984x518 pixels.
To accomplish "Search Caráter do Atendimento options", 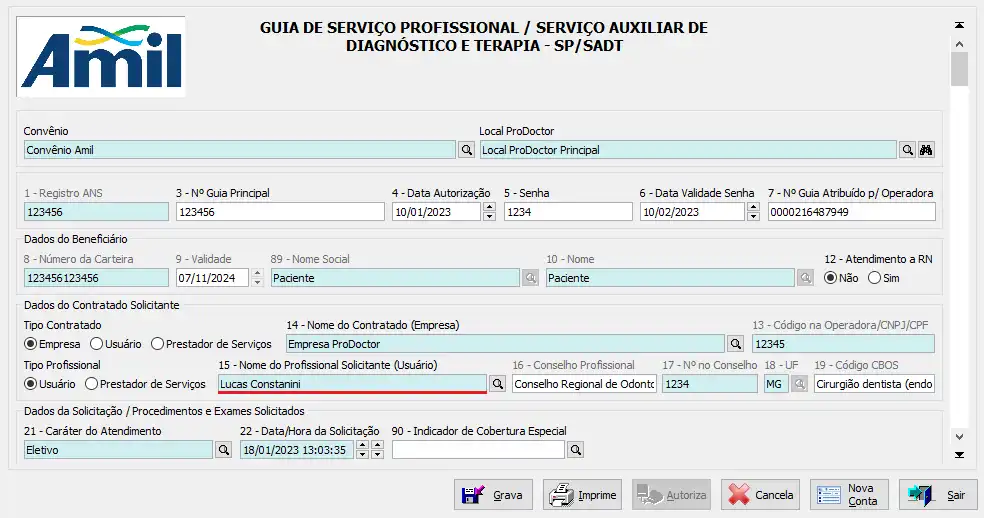I will pyautogui.click(x=223, y=450).
